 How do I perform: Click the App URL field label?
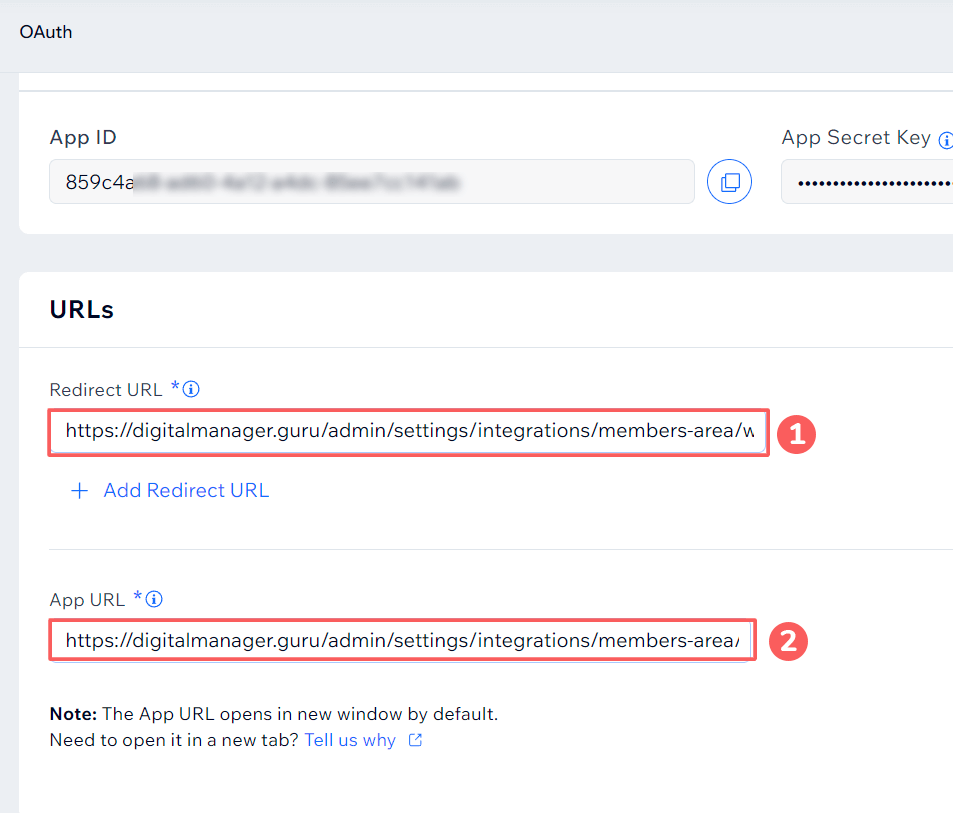point(87,600)
